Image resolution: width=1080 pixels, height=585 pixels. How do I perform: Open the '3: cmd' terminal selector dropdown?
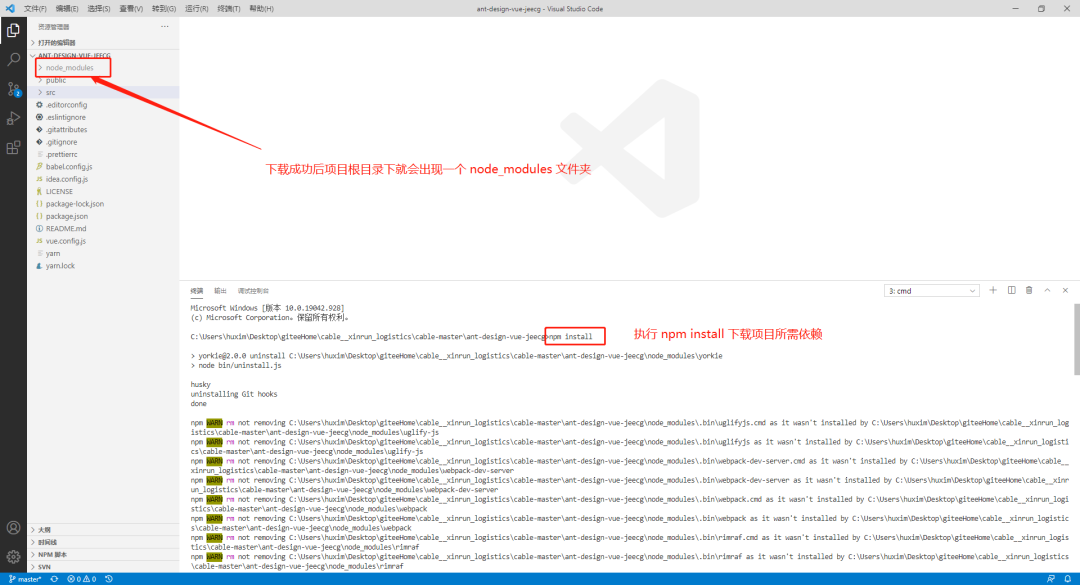point(931,291)
